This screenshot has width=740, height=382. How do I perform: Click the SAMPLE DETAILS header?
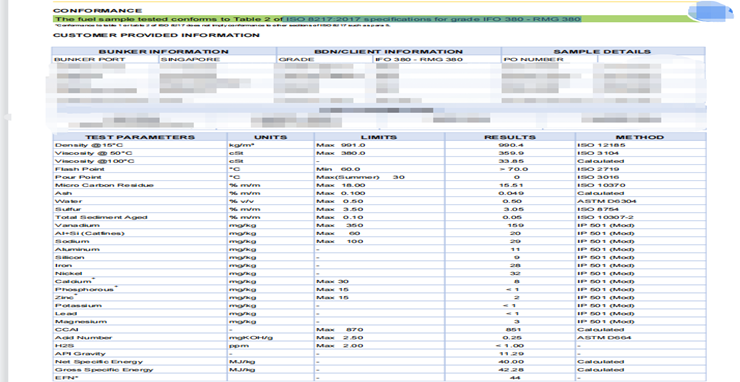[x=602, y=51]
